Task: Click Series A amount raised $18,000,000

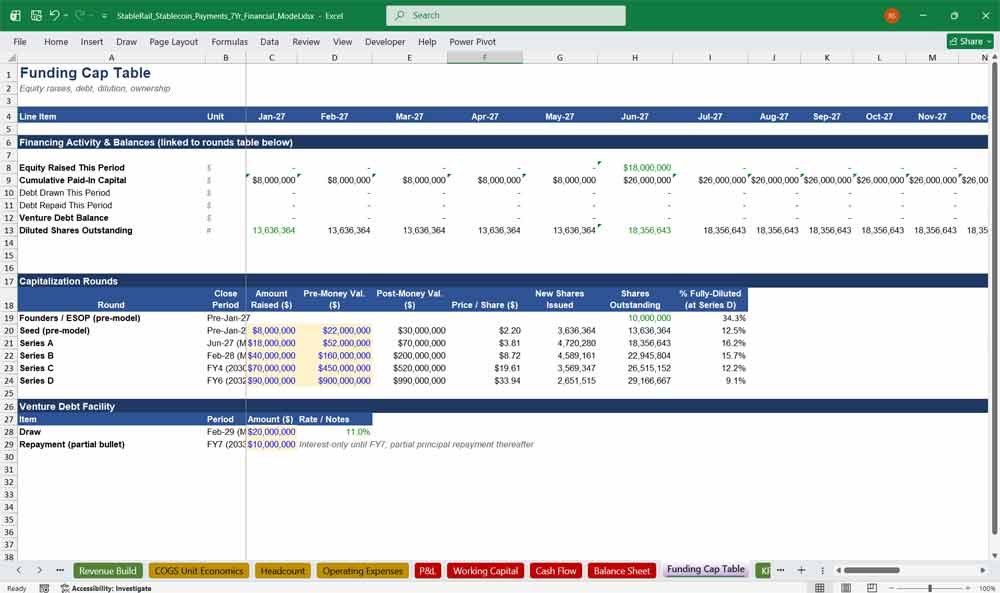Action: click(x=271, y=343)
